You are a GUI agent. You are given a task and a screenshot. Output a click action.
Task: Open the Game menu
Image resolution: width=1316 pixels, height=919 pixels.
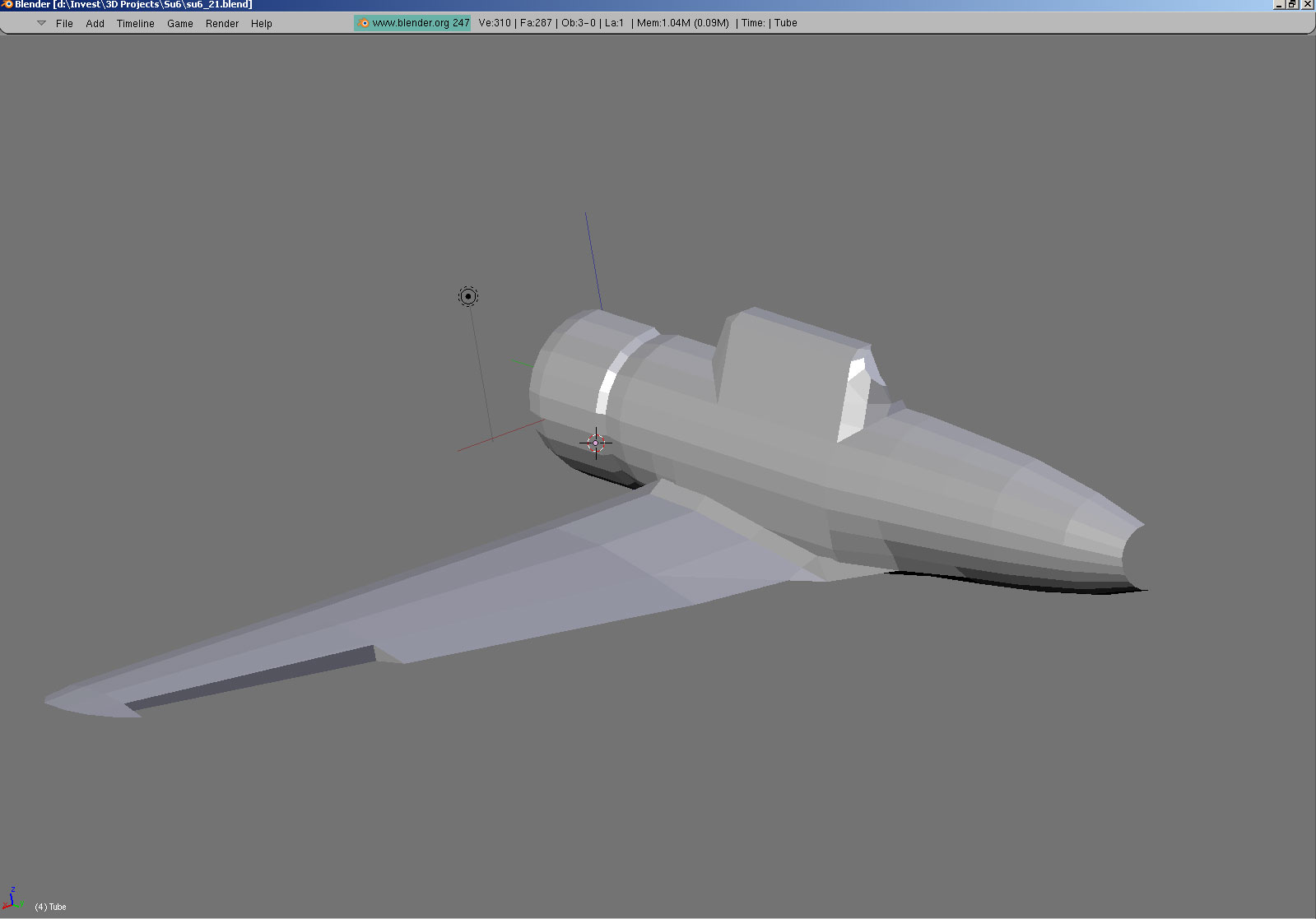pyautogui.click(x=180, y=24)
